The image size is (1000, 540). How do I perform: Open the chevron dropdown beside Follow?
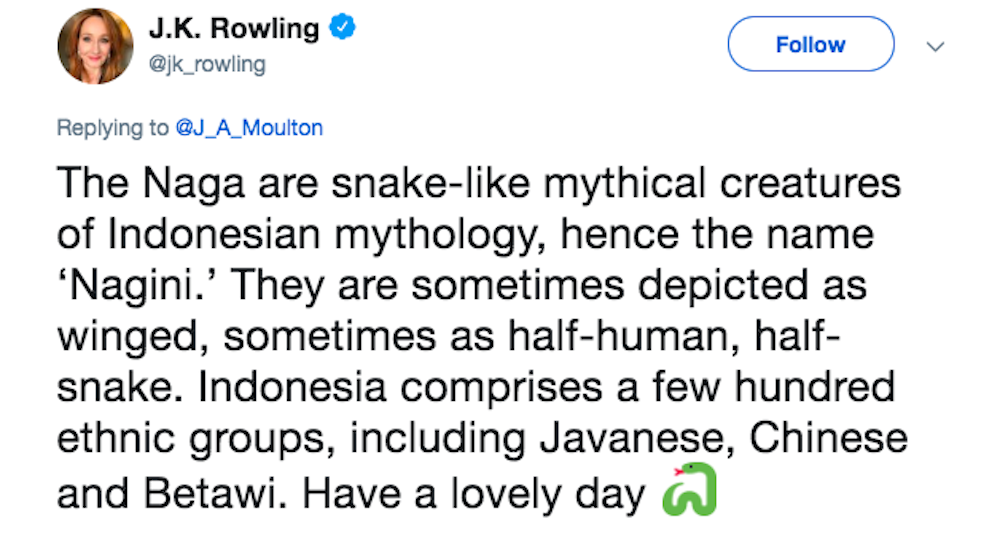[x=936, y=45]
